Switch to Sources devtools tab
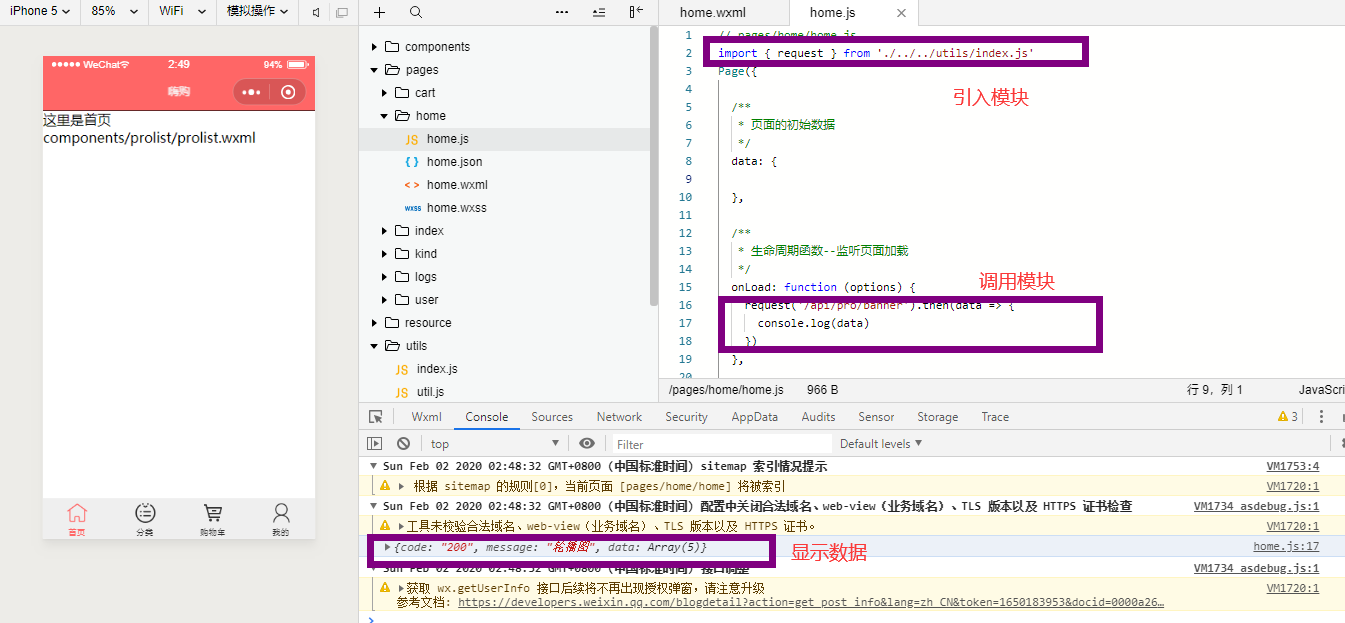Screen dimensions: 1345x623 552,417
